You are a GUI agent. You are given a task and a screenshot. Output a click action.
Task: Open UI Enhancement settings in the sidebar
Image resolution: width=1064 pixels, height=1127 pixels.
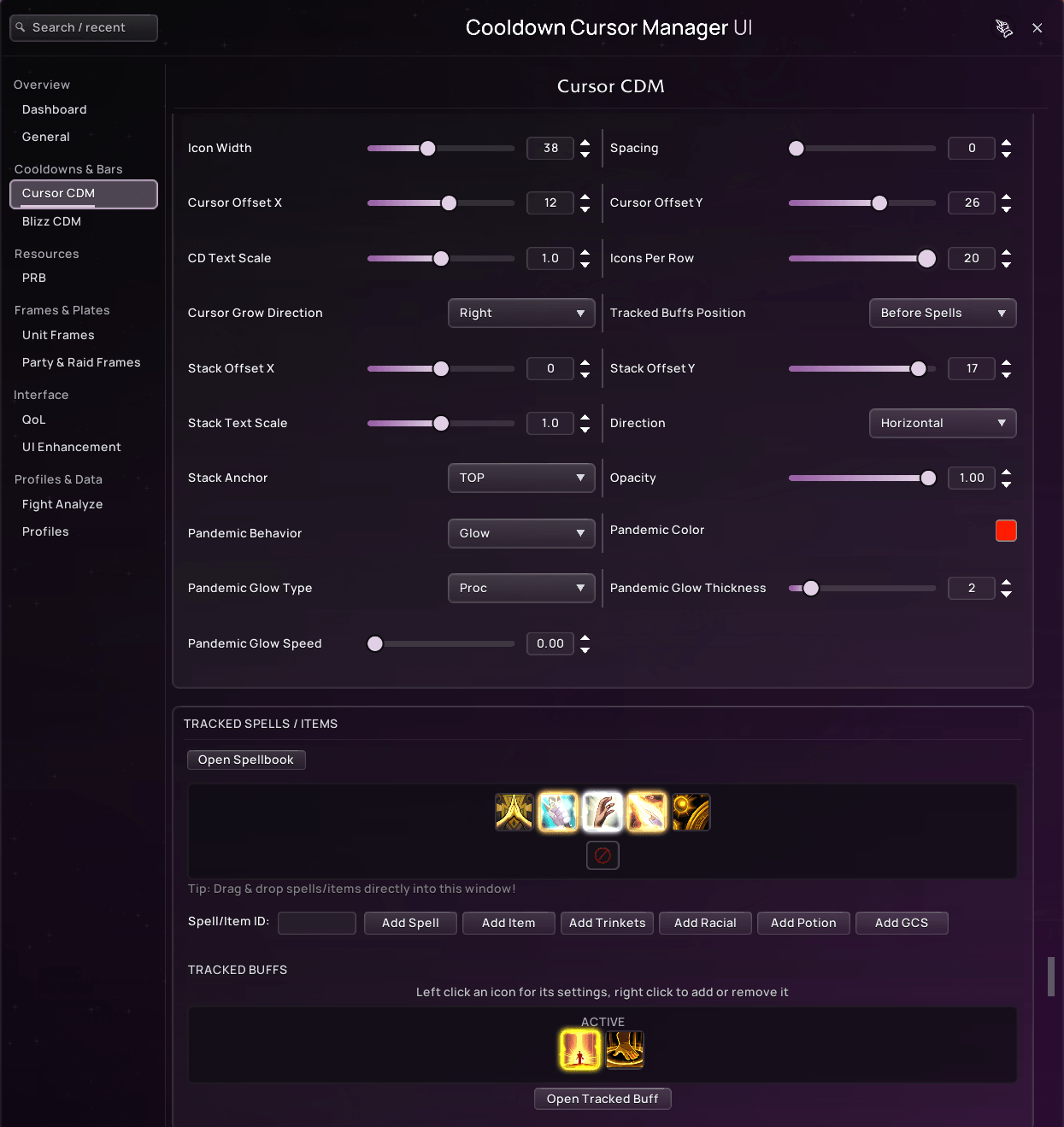(72, 447)
